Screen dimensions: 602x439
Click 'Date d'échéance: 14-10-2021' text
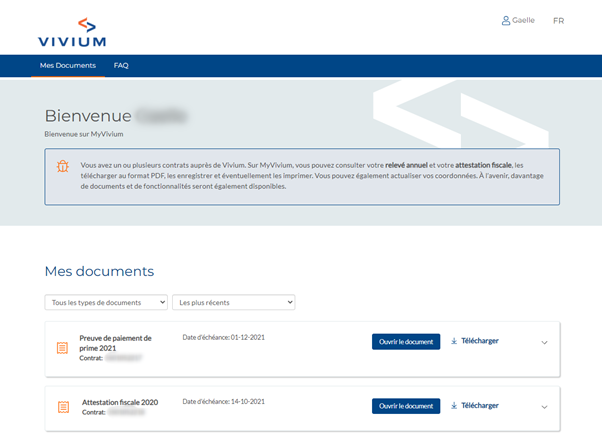click(223, 401)
